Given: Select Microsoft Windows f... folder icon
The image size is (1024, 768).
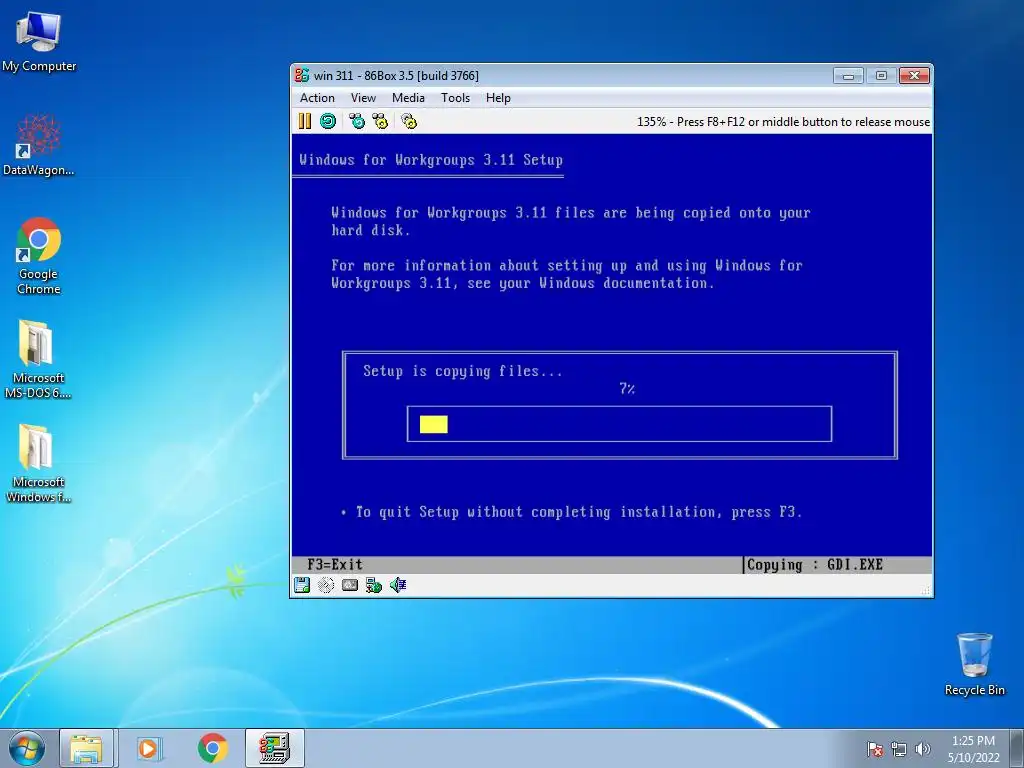Looking at the screenshot, I should pyautogui.click(x=38, y=462).
